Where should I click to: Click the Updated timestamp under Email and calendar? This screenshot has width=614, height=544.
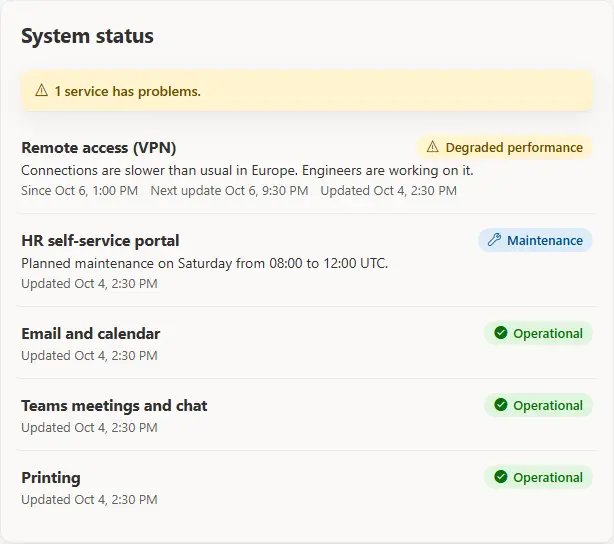coord(89,355)
